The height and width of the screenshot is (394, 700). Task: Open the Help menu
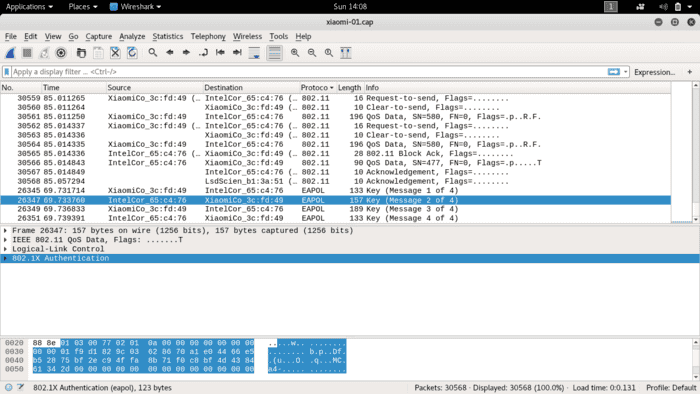point(303,37)
